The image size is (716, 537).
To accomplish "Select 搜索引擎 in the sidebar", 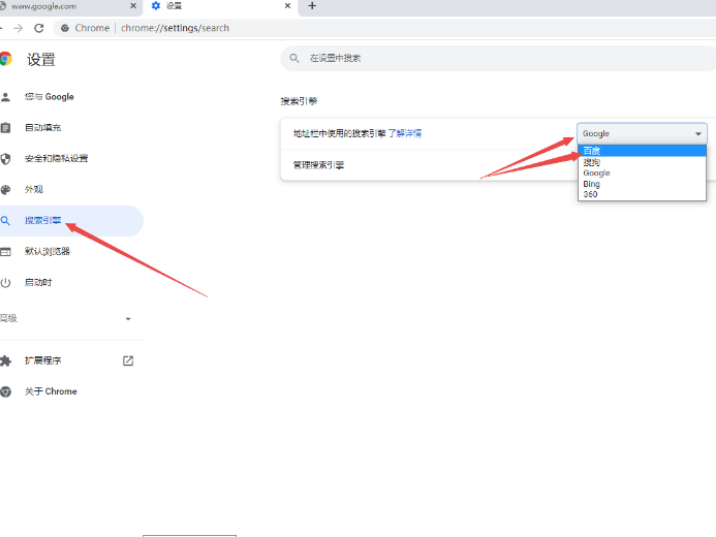I will pyautogui.click(x=72, y=221).
